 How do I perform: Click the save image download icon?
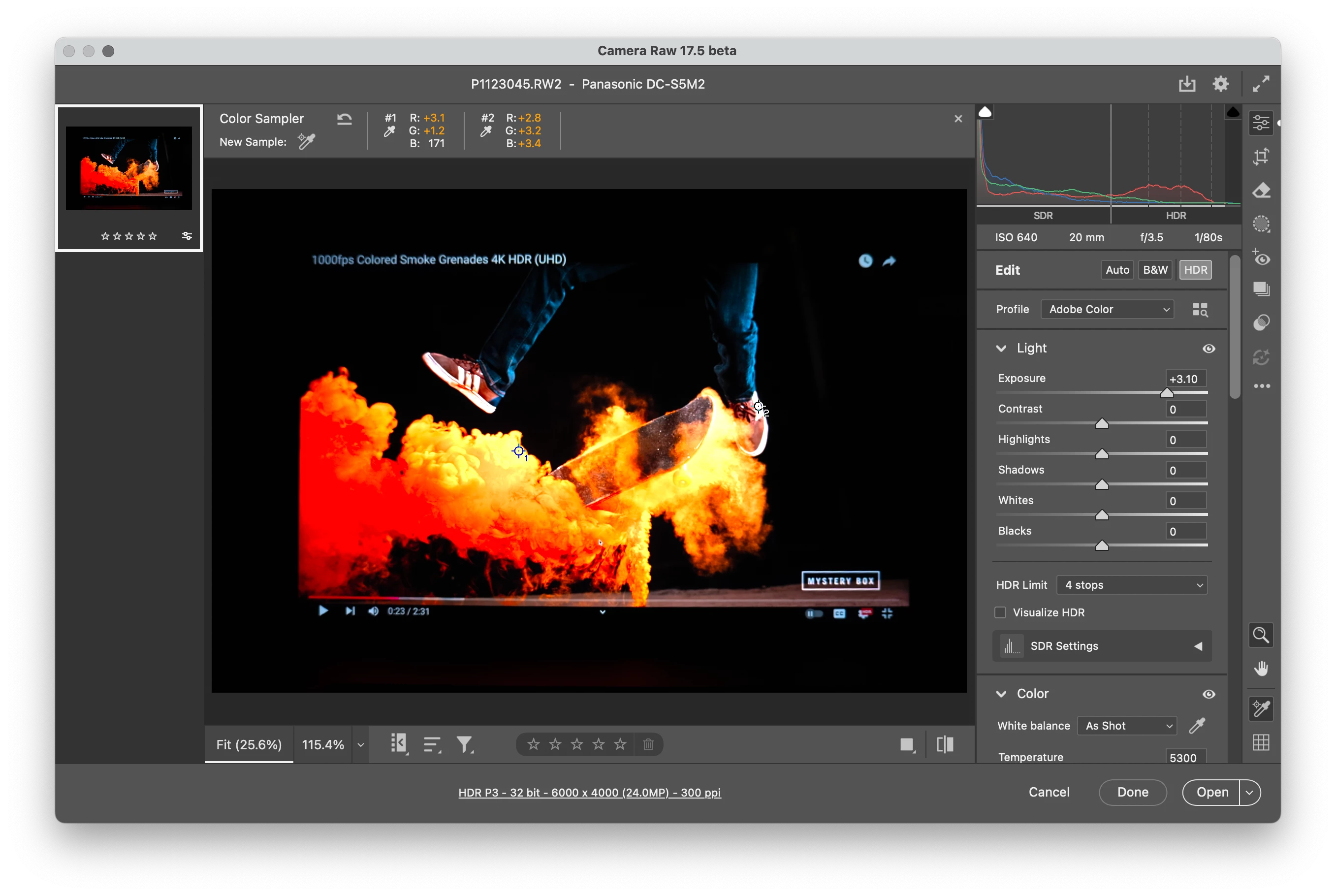(1187, 84)
